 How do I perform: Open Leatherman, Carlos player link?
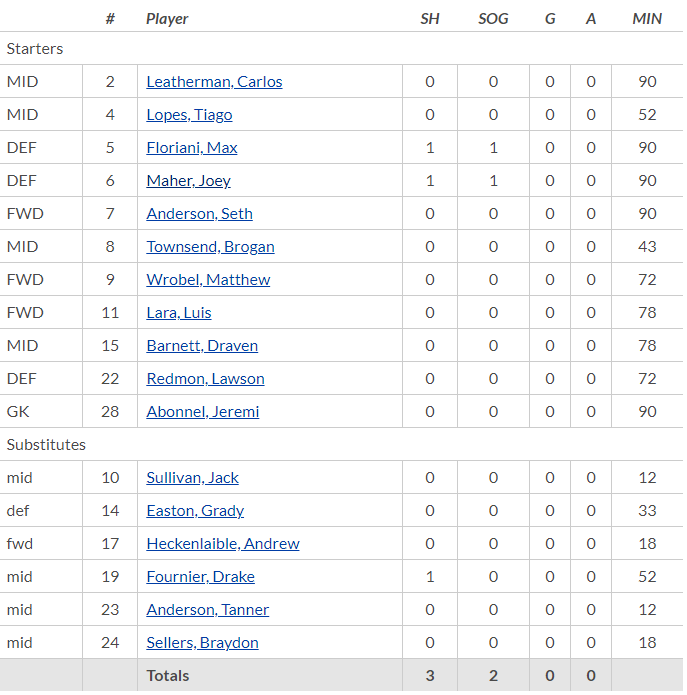[214, 82]
